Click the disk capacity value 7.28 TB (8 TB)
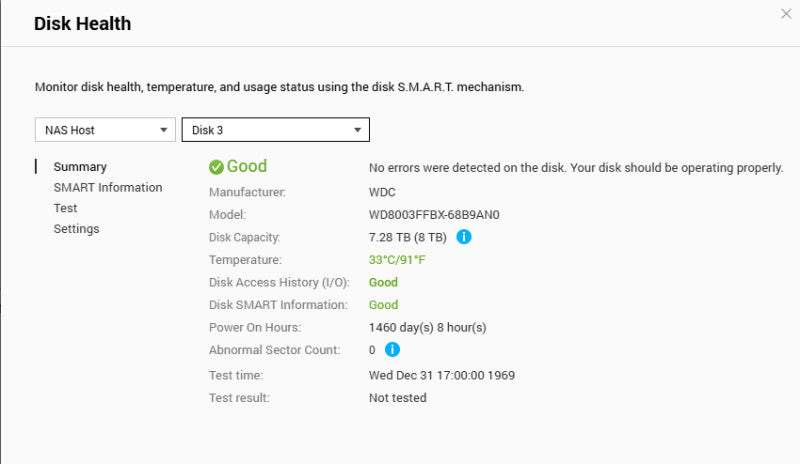Image resolution: width=800 pixels, height=464 pixels. [x=408, y=237]
